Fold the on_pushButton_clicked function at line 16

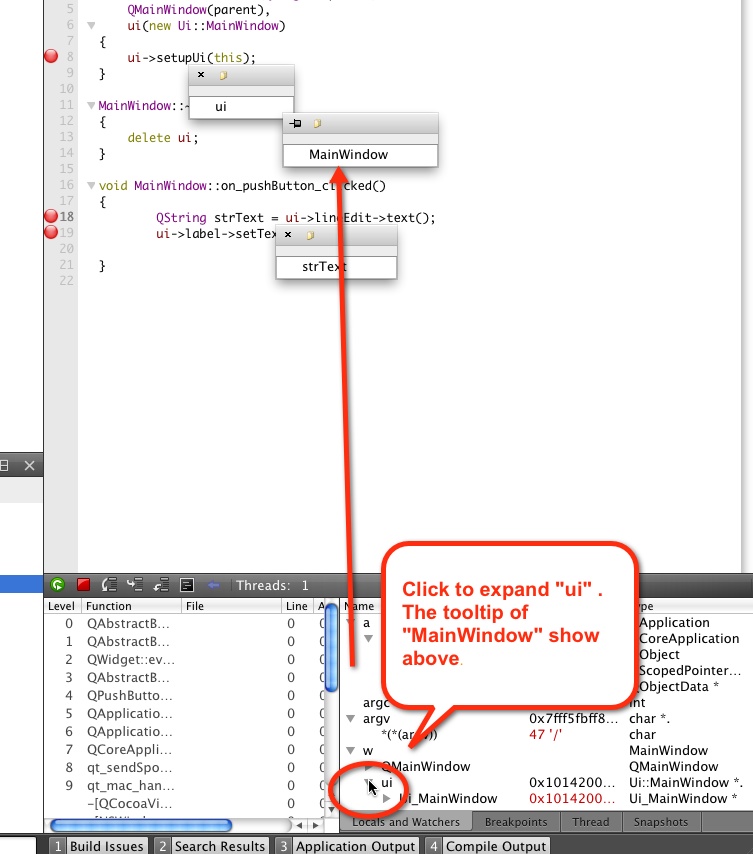tap(91, 186)
